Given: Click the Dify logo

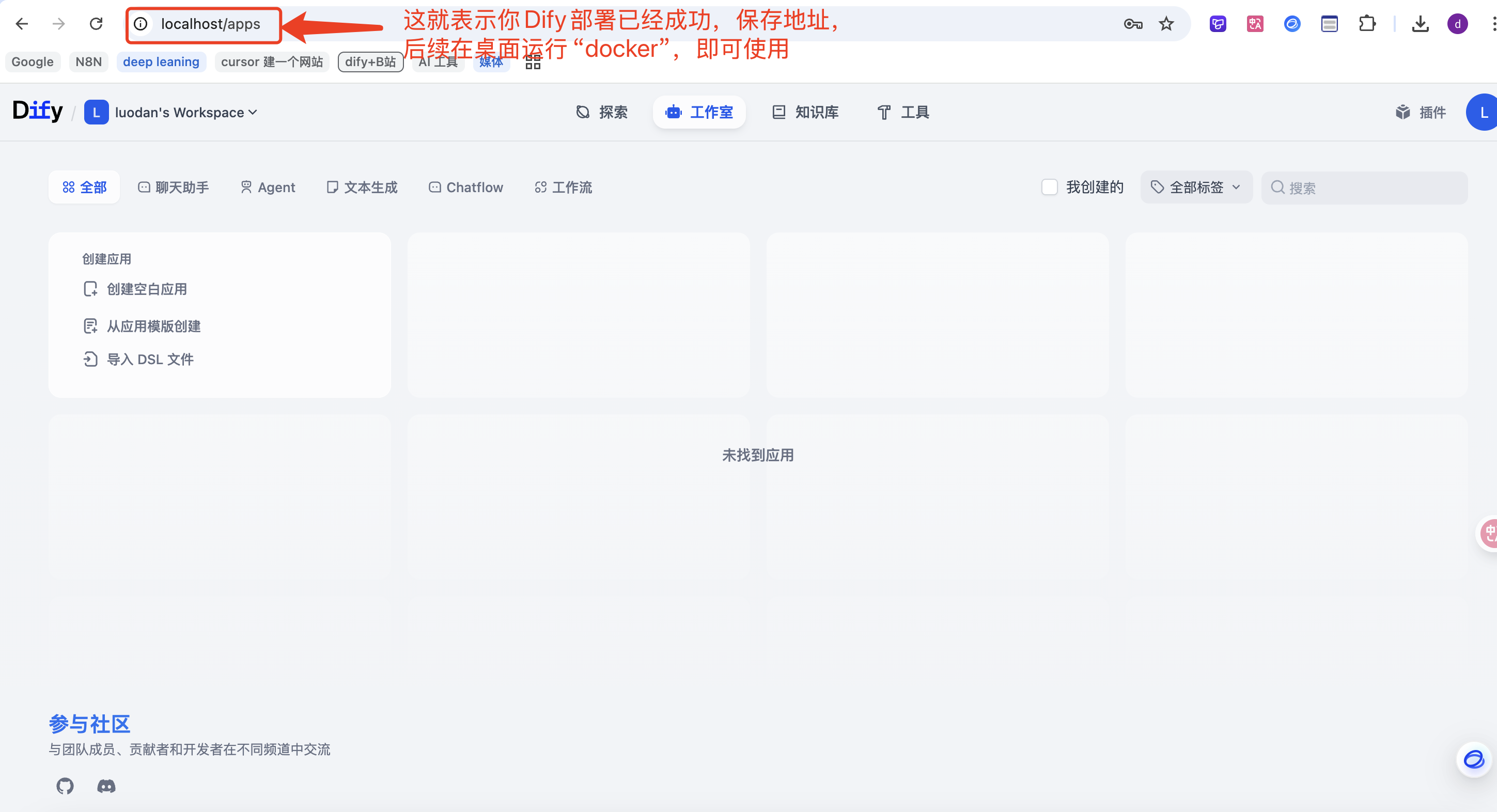Looking at the screenshot, I should [38, 111].
